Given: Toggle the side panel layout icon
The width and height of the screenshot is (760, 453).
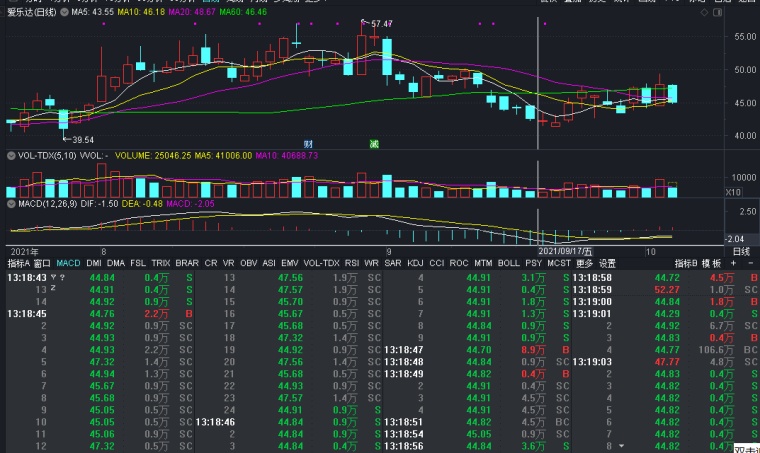Looking at the screenshot, I should (x=717, y=13).
